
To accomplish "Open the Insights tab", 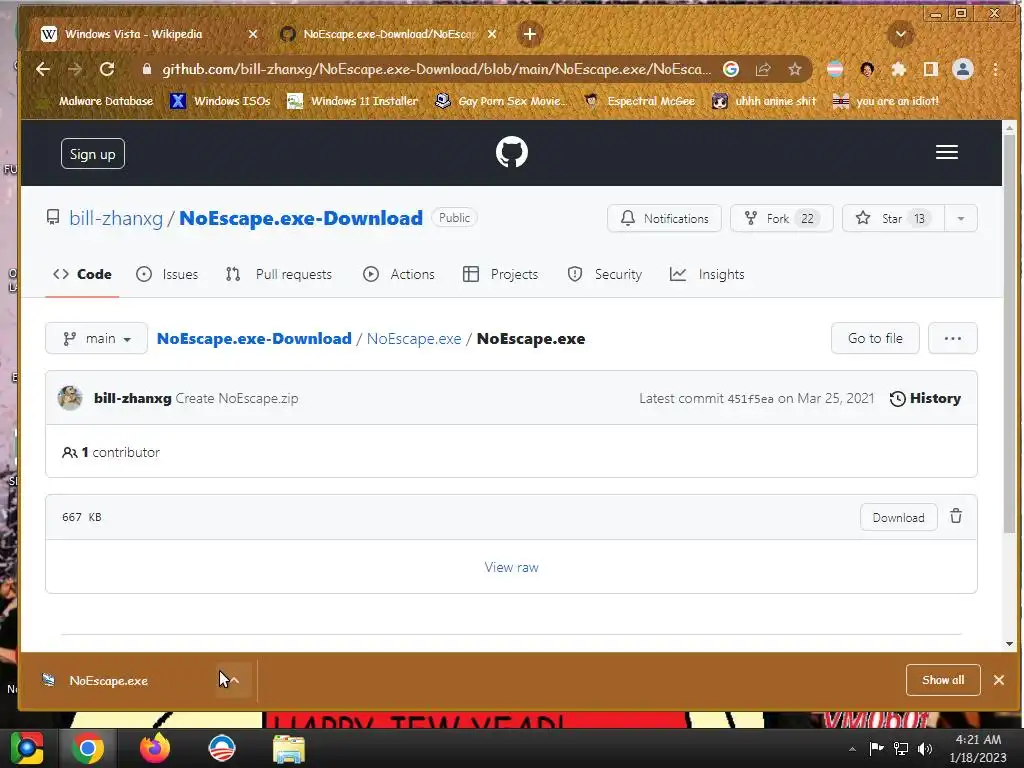I will click(707, 274).
